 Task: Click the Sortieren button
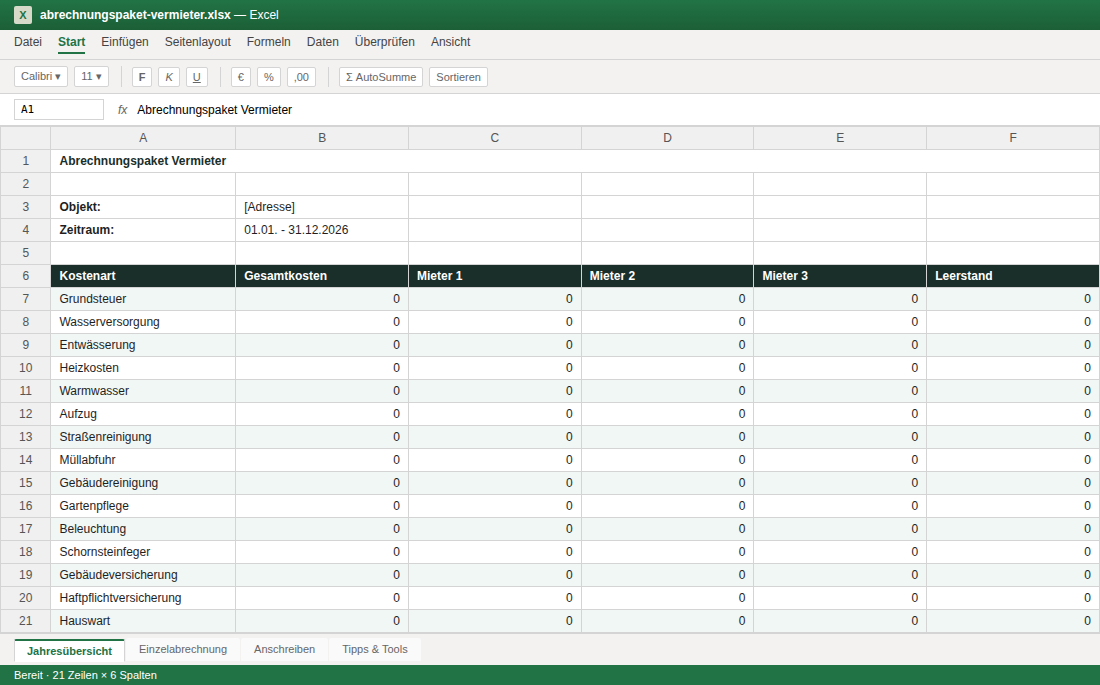point(458,77)
